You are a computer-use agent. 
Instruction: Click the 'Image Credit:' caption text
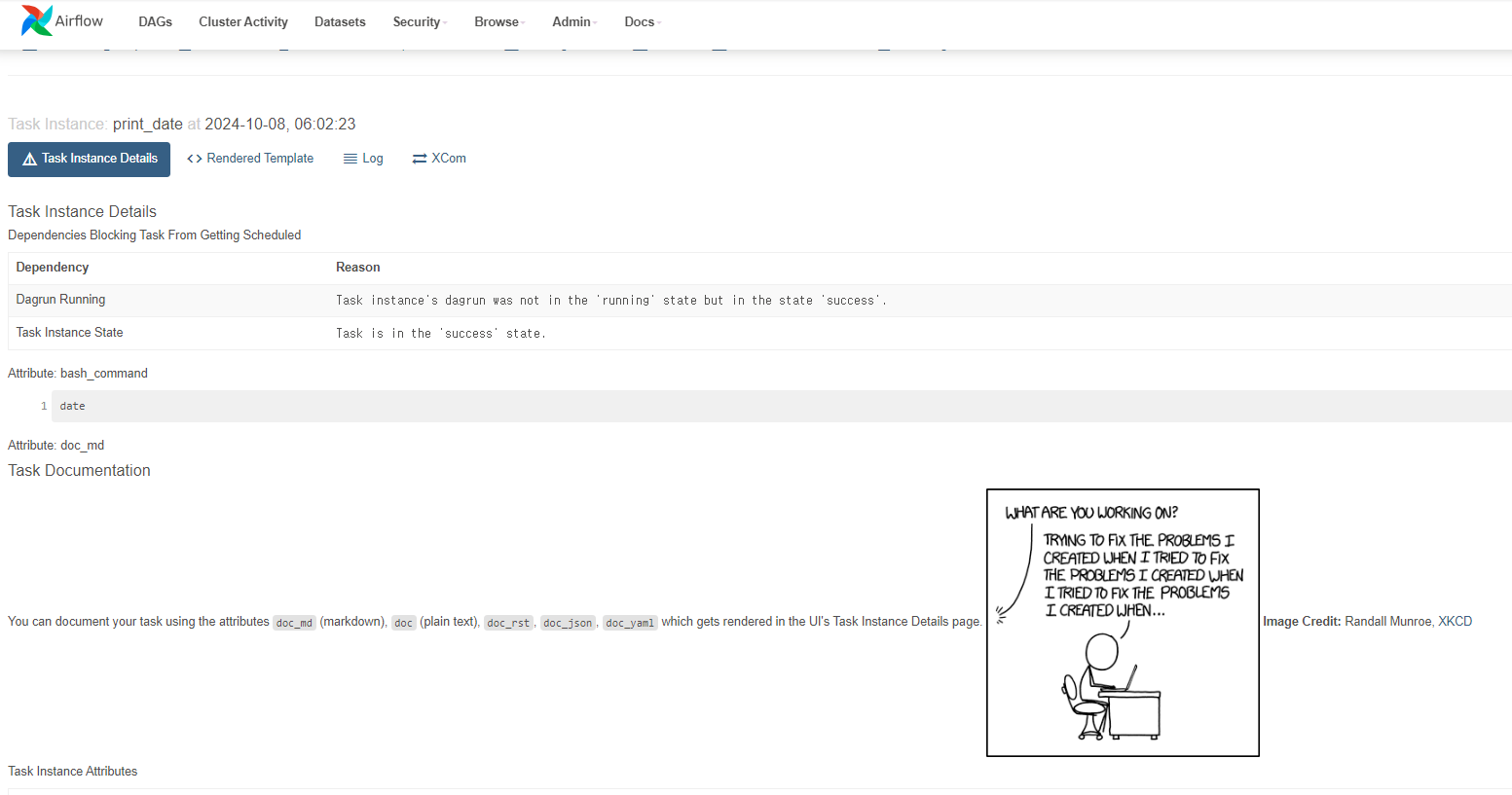click(x=1302, y=622)
